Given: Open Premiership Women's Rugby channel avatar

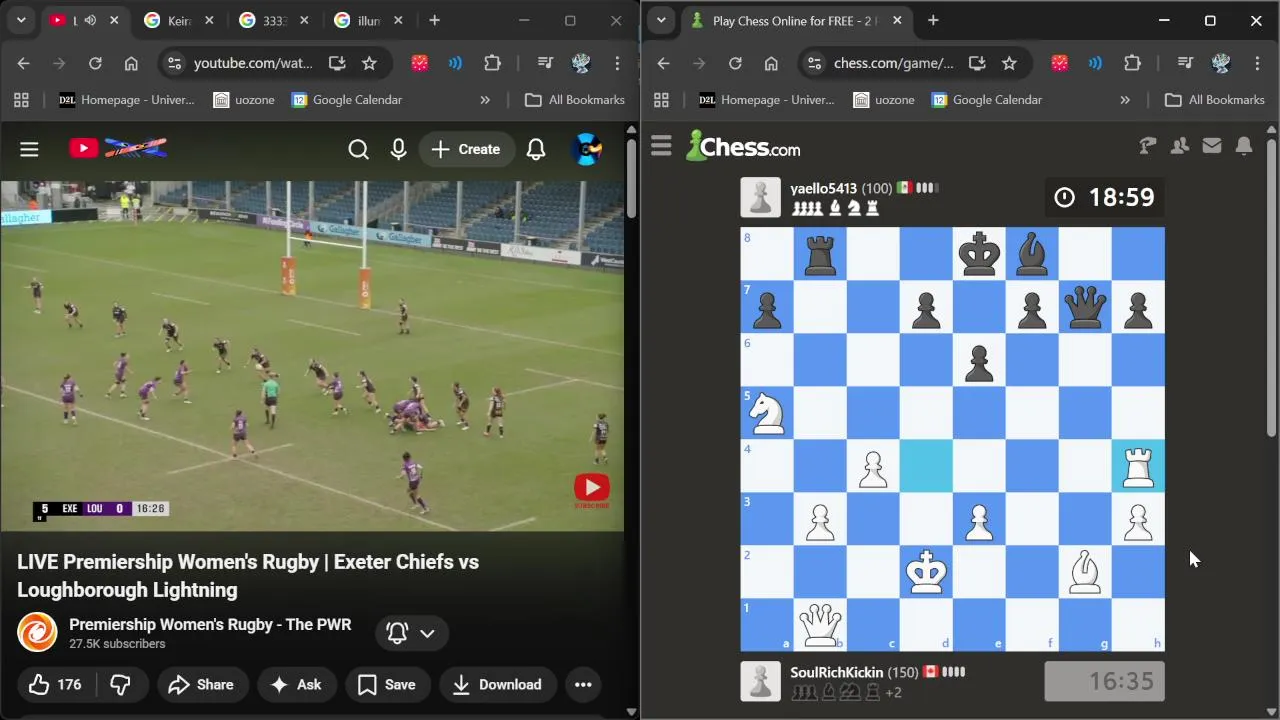Looking at the screenshot, I should 37,632.
